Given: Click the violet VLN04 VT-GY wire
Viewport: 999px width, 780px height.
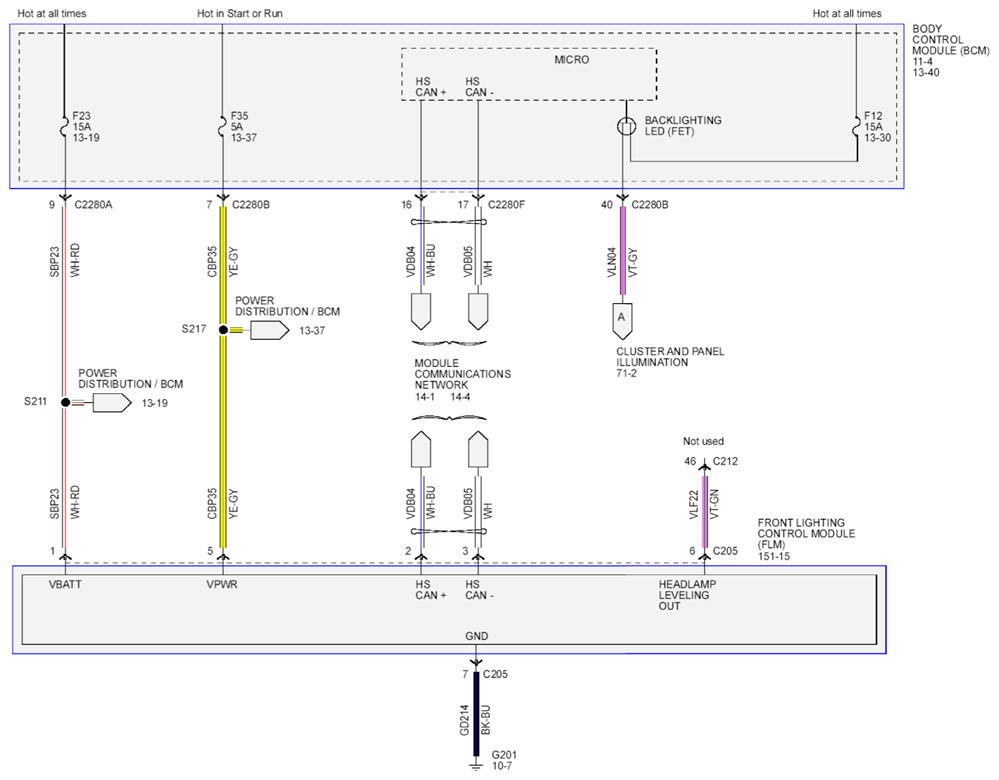Looking at the screenshot, I should click(622, 250).
